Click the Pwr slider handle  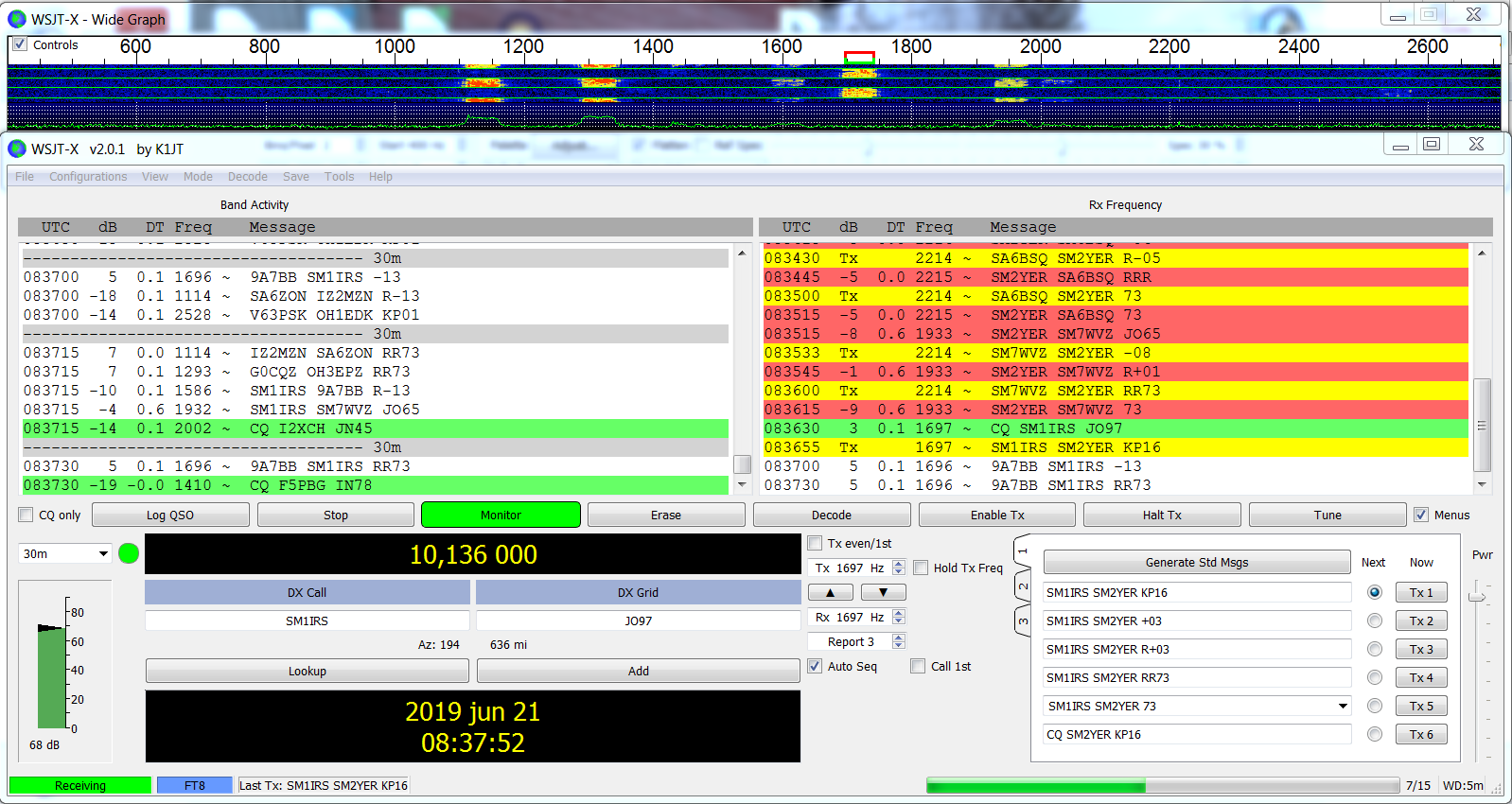point(1476,595)
